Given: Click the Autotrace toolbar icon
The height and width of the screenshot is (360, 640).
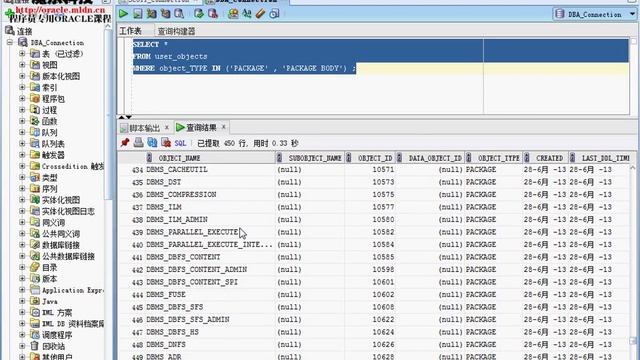Looking at the screenshot, I should click(165, 14).
